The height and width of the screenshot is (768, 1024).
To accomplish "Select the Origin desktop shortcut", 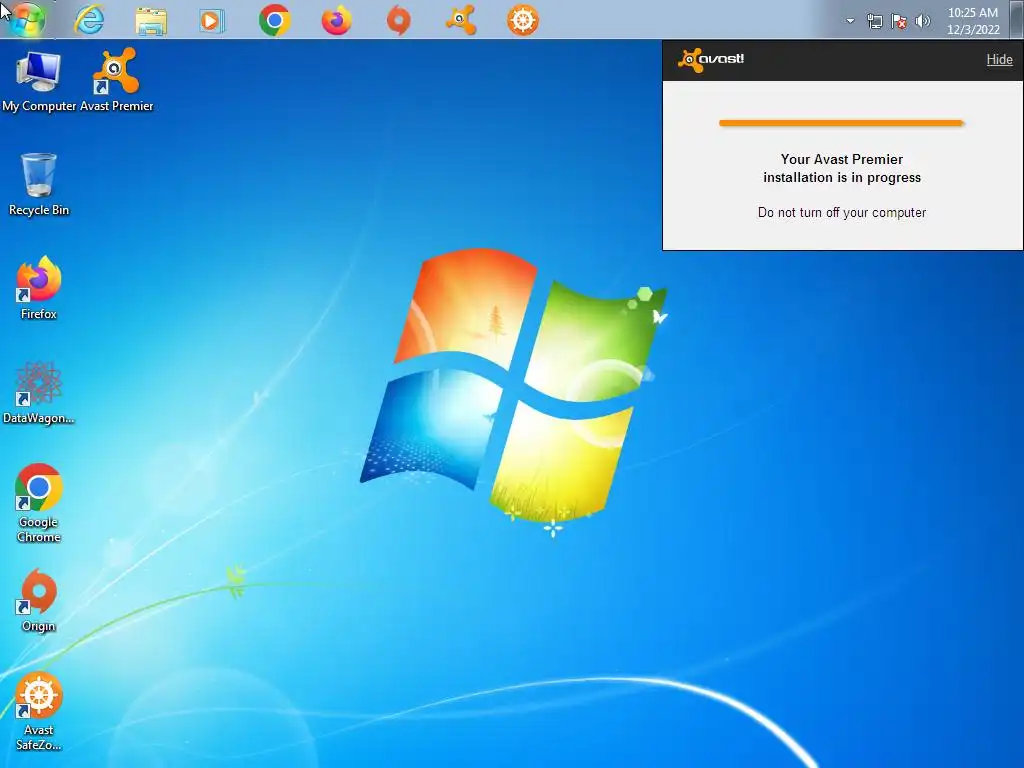I will point(39,600).
